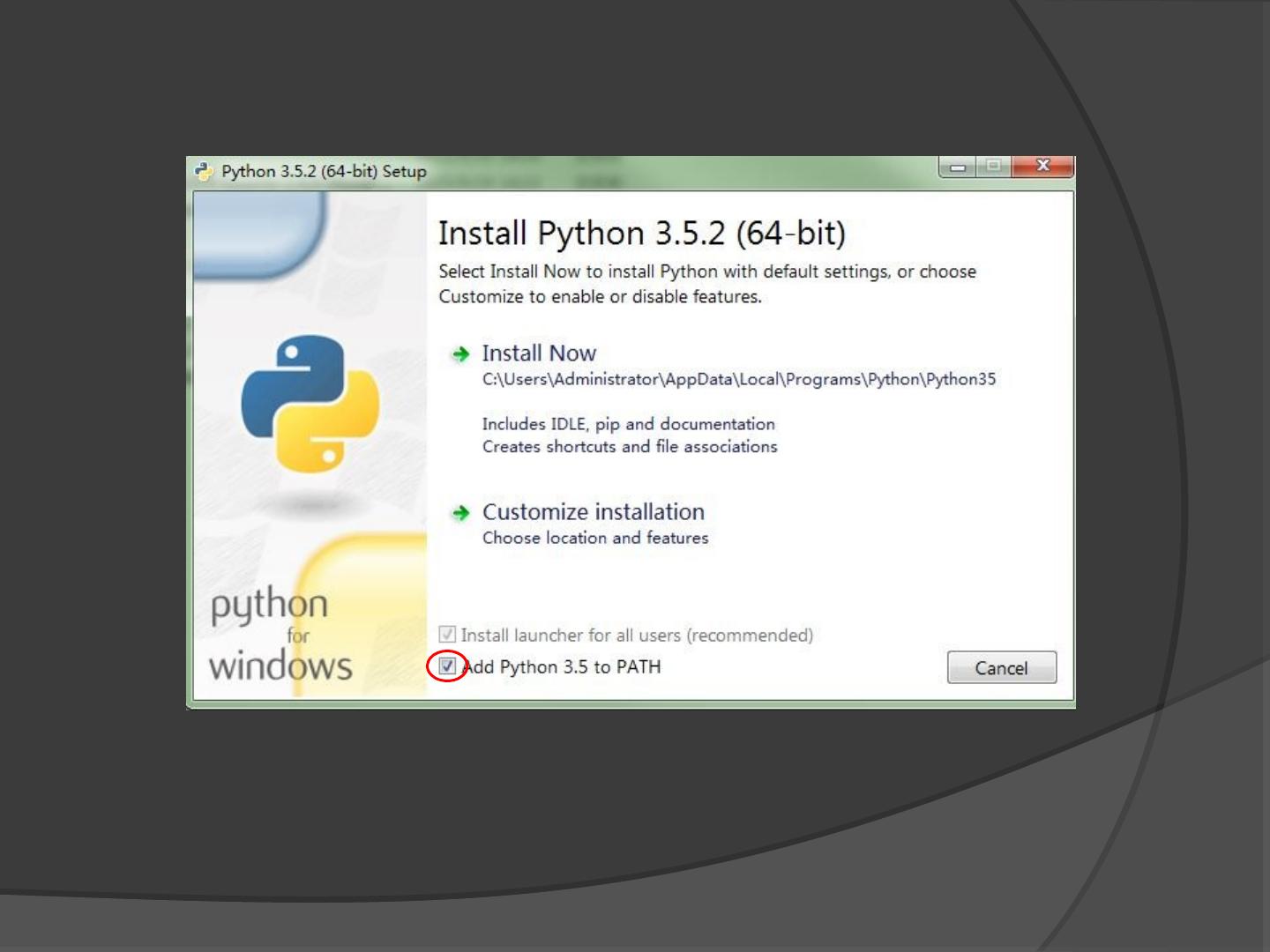The height and width of the screenshot is (952, 1270).
Task: Click the 'Add Python 3.5 to PATH' label
Action: click(562, 667)
